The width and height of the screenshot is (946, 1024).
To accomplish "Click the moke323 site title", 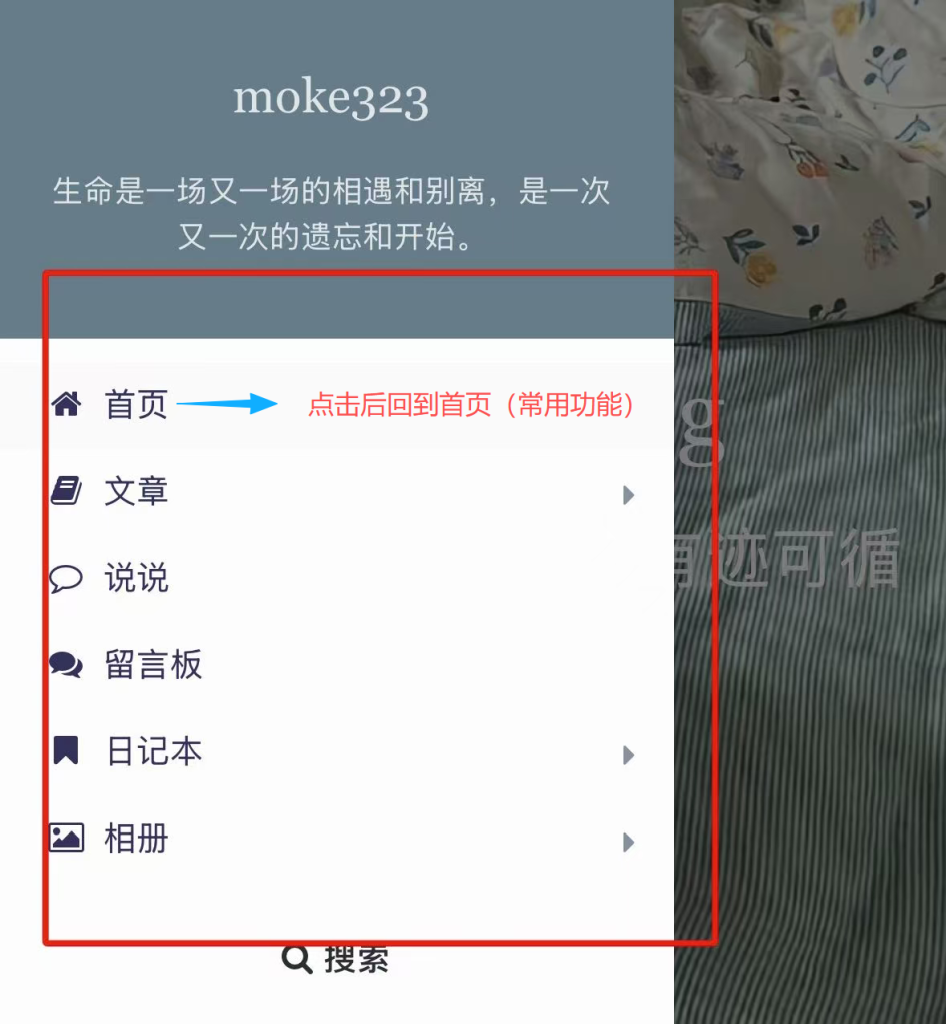I will [331, 99].
